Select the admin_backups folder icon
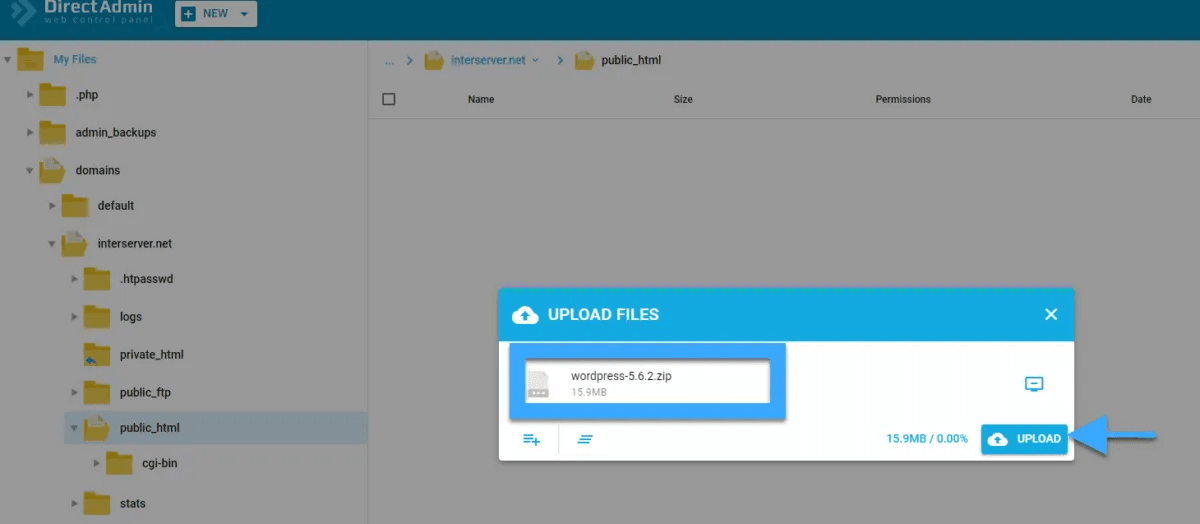The image size is (1200, 524). coord(53,131)
